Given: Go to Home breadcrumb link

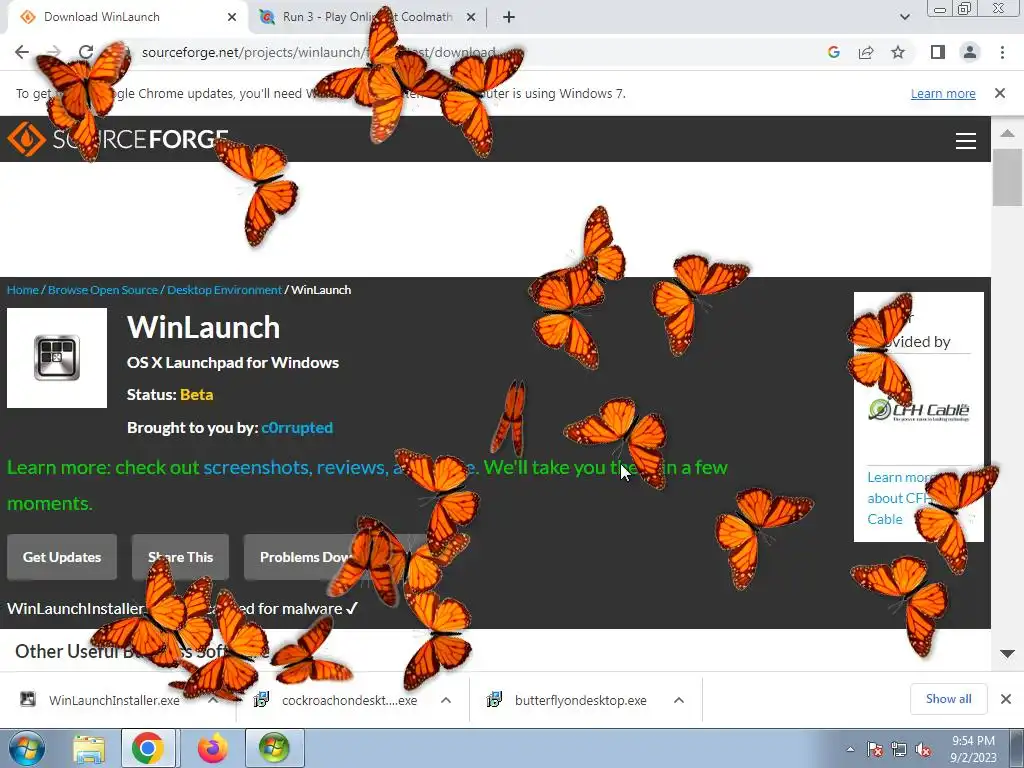Looking at the screenshot, I should point(23,290).
